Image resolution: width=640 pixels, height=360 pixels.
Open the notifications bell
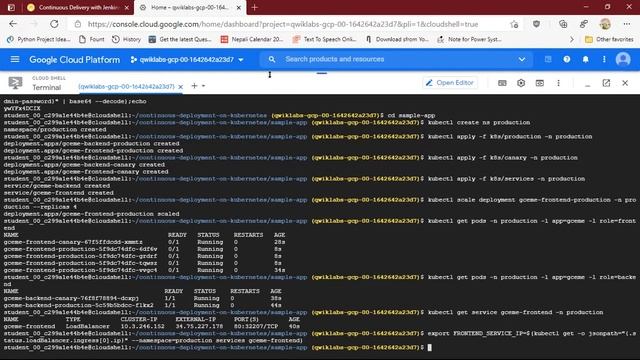(x=585, y=60)
